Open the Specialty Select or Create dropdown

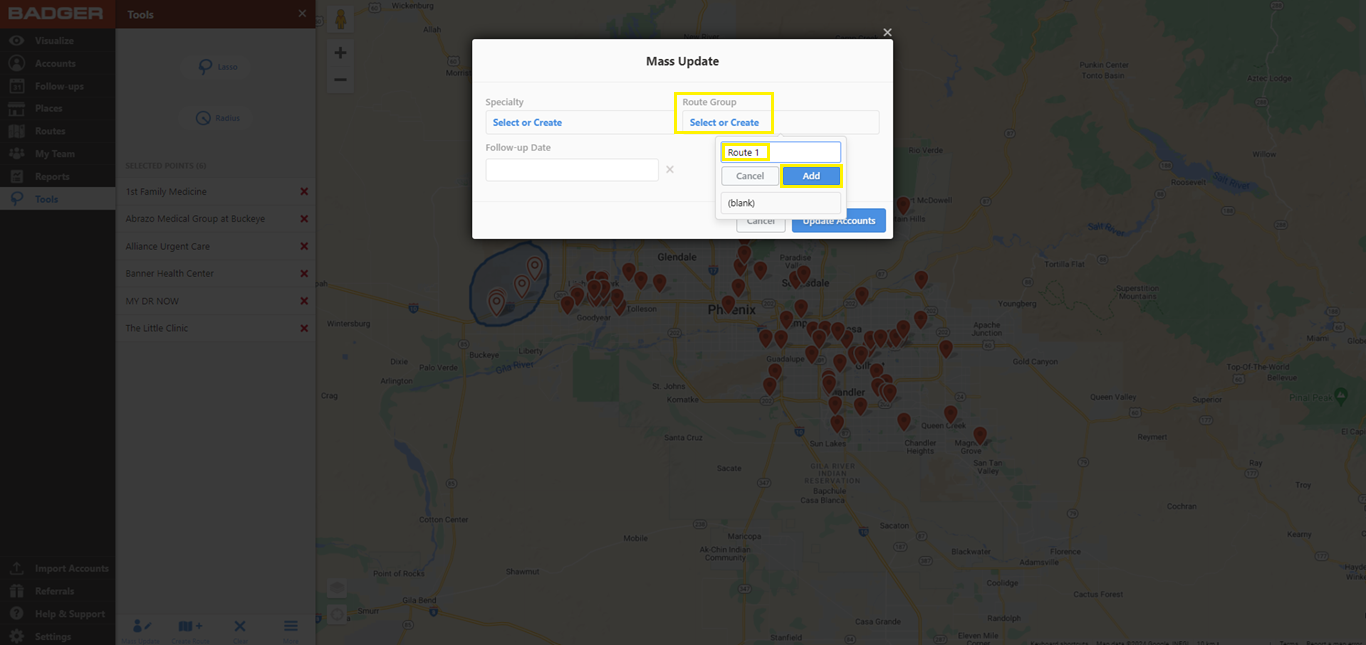point(527,122)
